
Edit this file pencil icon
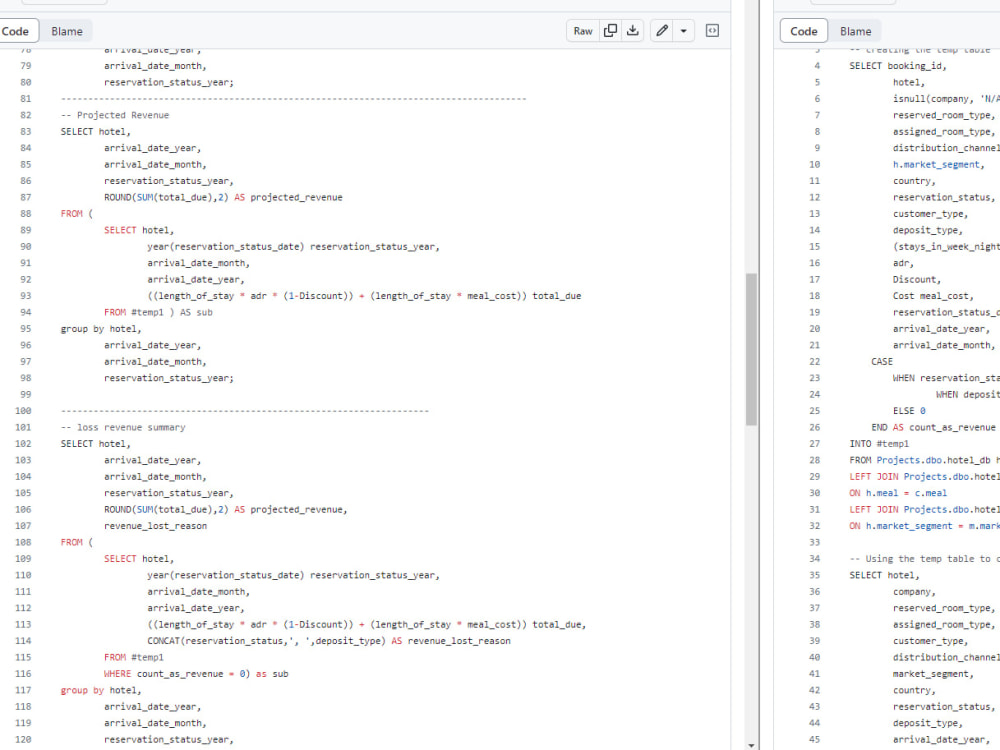pos(662,31)
